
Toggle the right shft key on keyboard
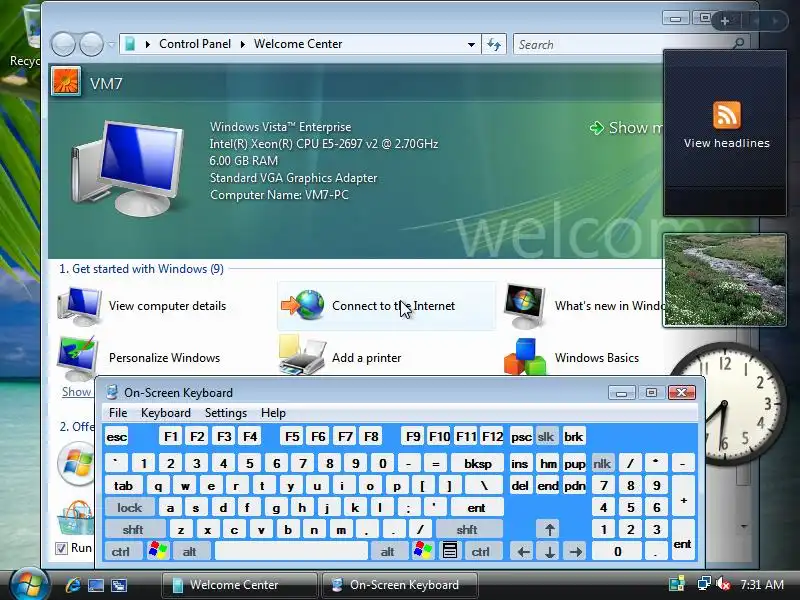click(467, 529)
